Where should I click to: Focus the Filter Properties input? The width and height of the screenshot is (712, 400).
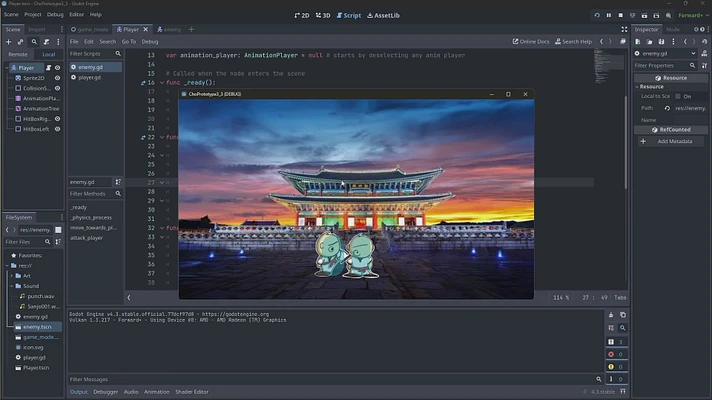point(661,66)
